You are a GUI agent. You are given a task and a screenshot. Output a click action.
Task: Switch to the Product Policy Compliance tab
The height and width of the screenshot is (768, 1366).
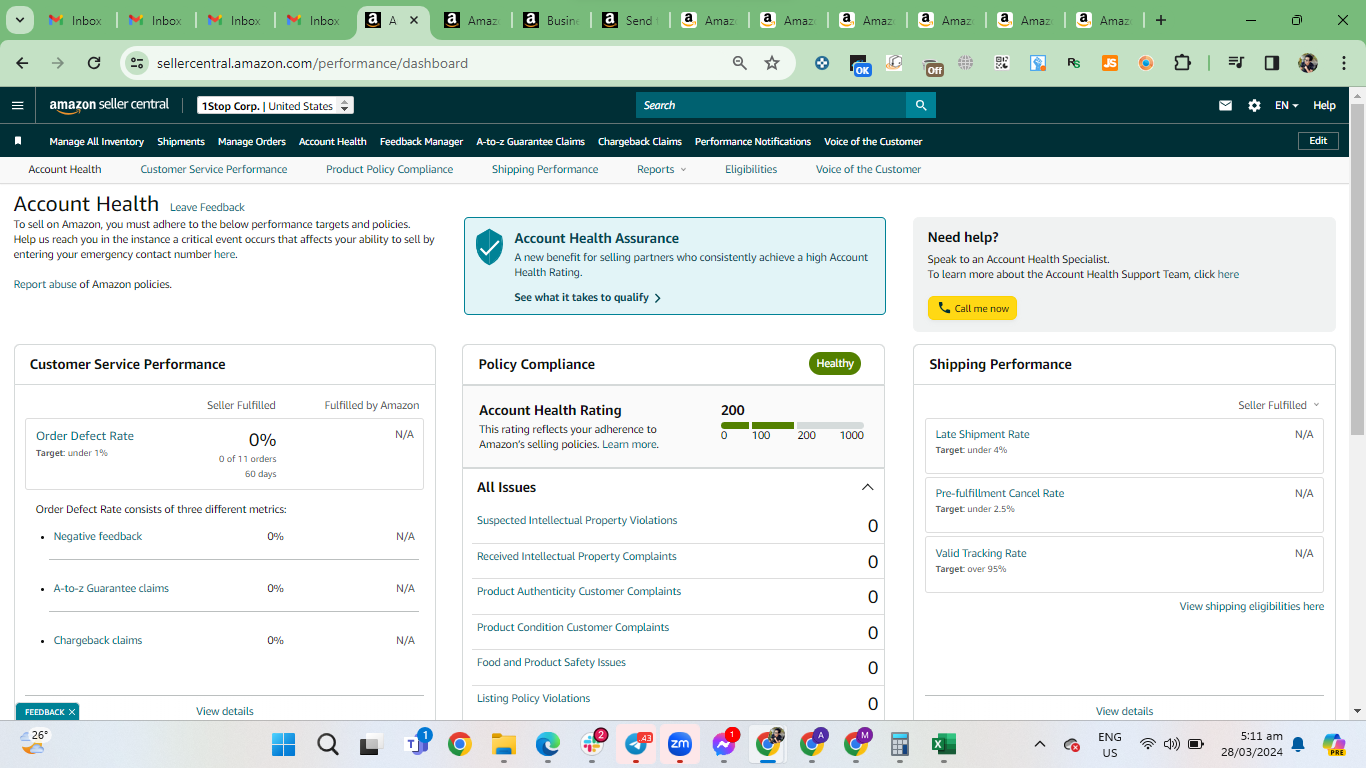(x=389, y=169)
